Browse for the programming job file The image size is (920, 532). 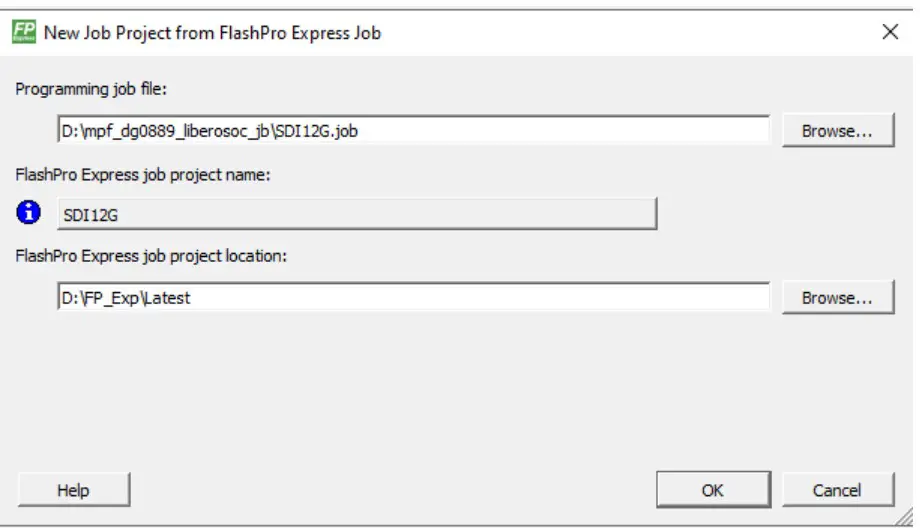[836, 131]
